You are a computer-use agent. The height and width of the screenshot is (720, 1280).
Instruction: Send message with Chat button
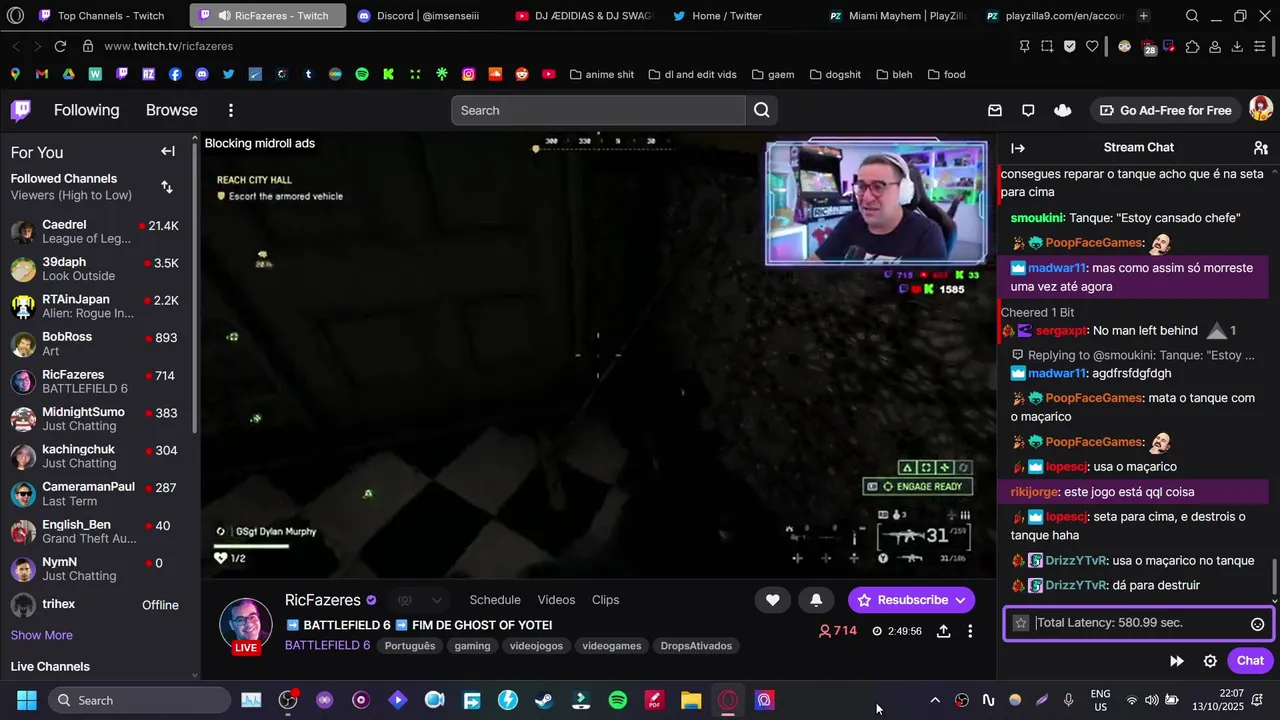[x=1250, y=661]
